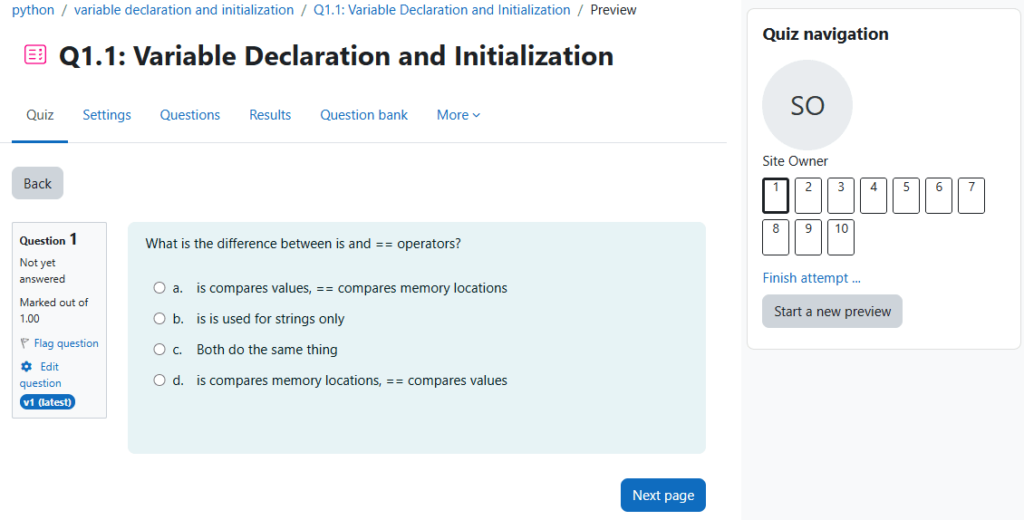The width and height of the screenshot is (1024, 520).
Task: Click the pink quiz icon beside the title
Action: click(35, 55)
